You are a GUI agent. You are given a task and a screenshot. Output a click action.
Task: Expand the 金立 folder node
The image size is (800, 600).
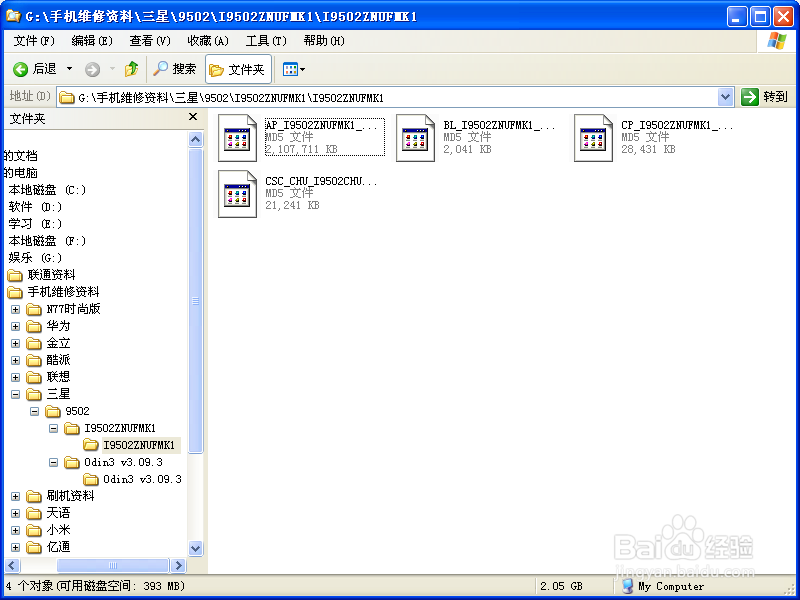click(x=15, y=343)
